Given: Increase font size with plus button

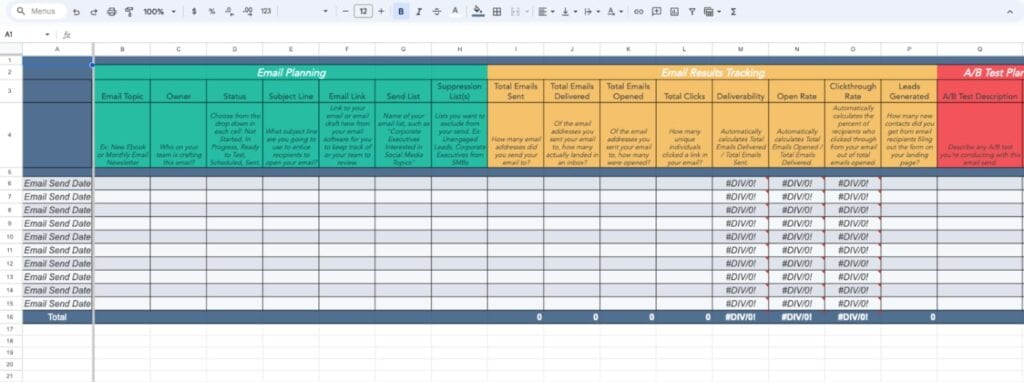Looking at the screenshot, I should (381, 12).
